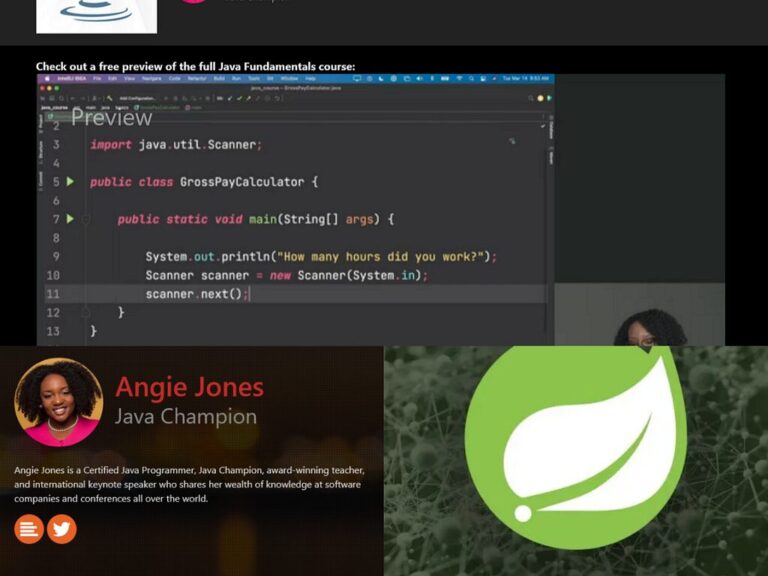Click the import java.util.Scanner line
Viewport: 768px width, 576px height.
click(x=176, y=145)
